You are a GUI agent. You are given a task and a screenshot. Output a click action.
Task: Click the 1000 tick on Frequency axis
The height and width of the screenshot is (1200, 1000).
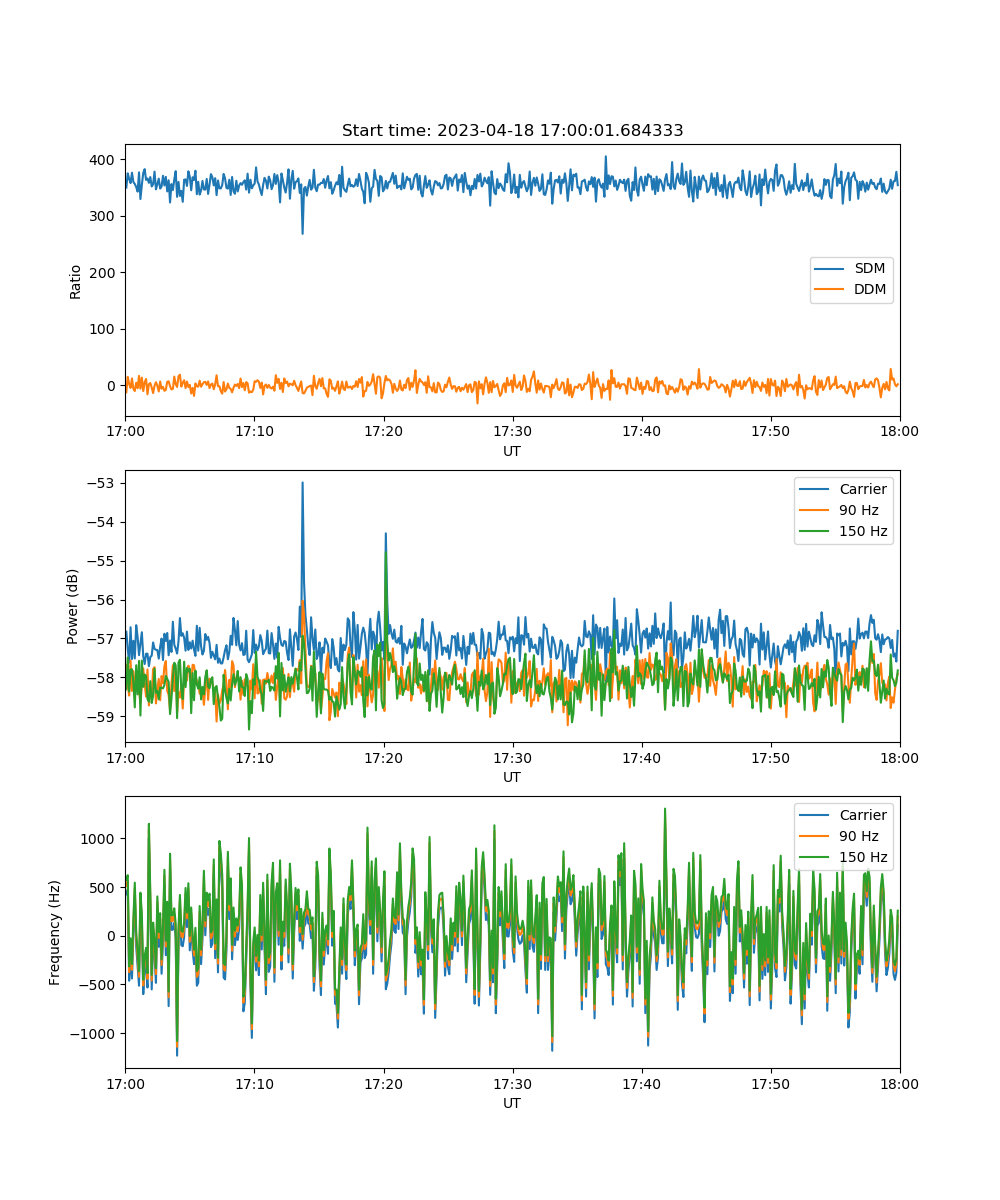[x=100, y=838]
